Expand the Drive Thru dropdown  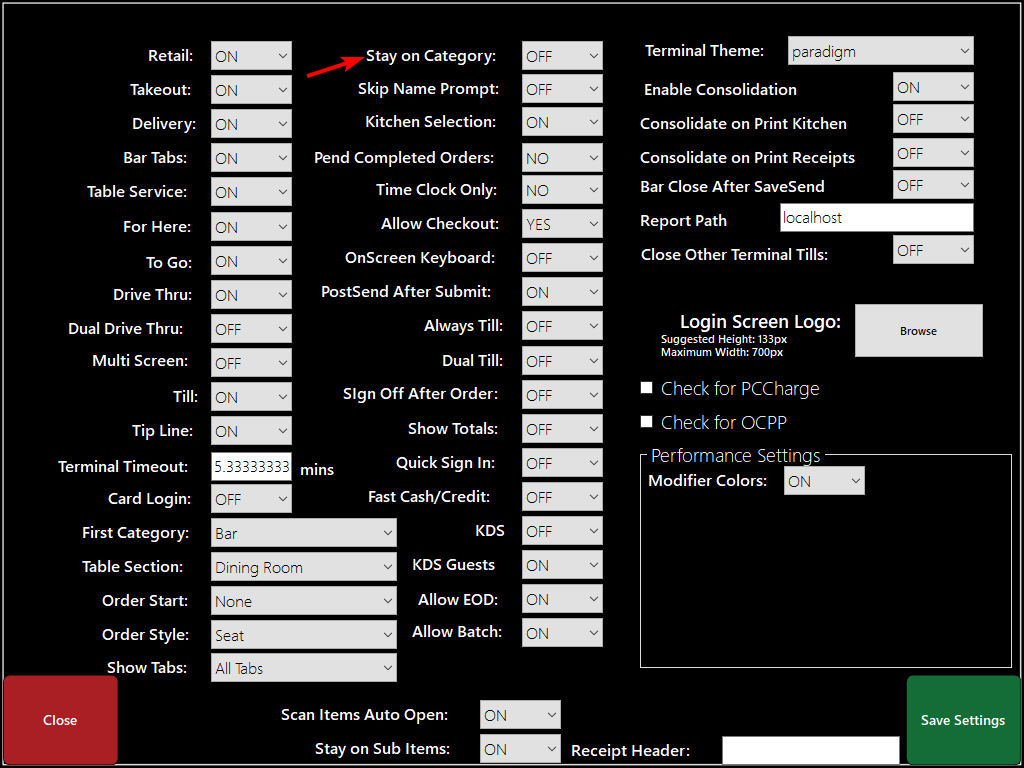click(251, 295)
